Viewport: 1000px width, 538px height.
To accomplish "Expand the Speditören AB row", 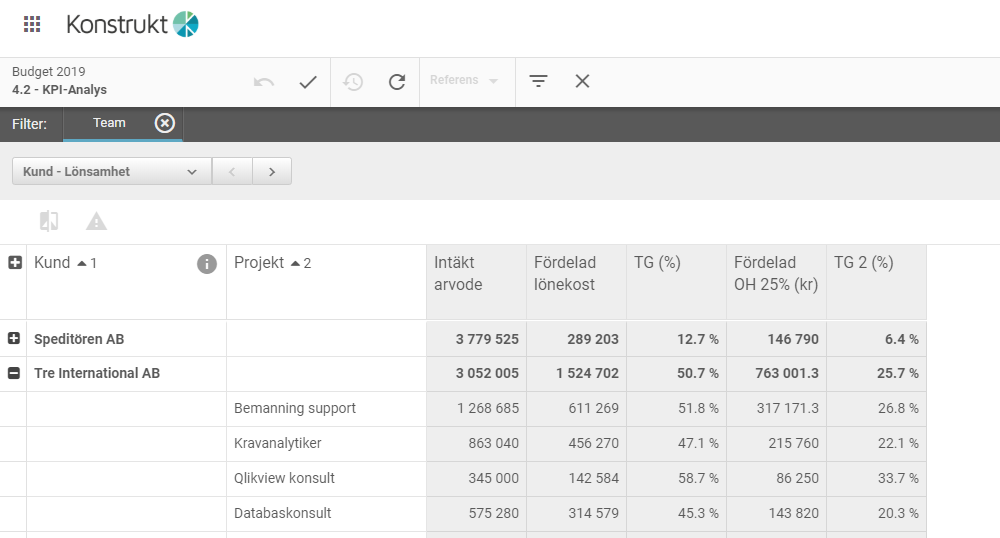I will click(x=14, y=338).
